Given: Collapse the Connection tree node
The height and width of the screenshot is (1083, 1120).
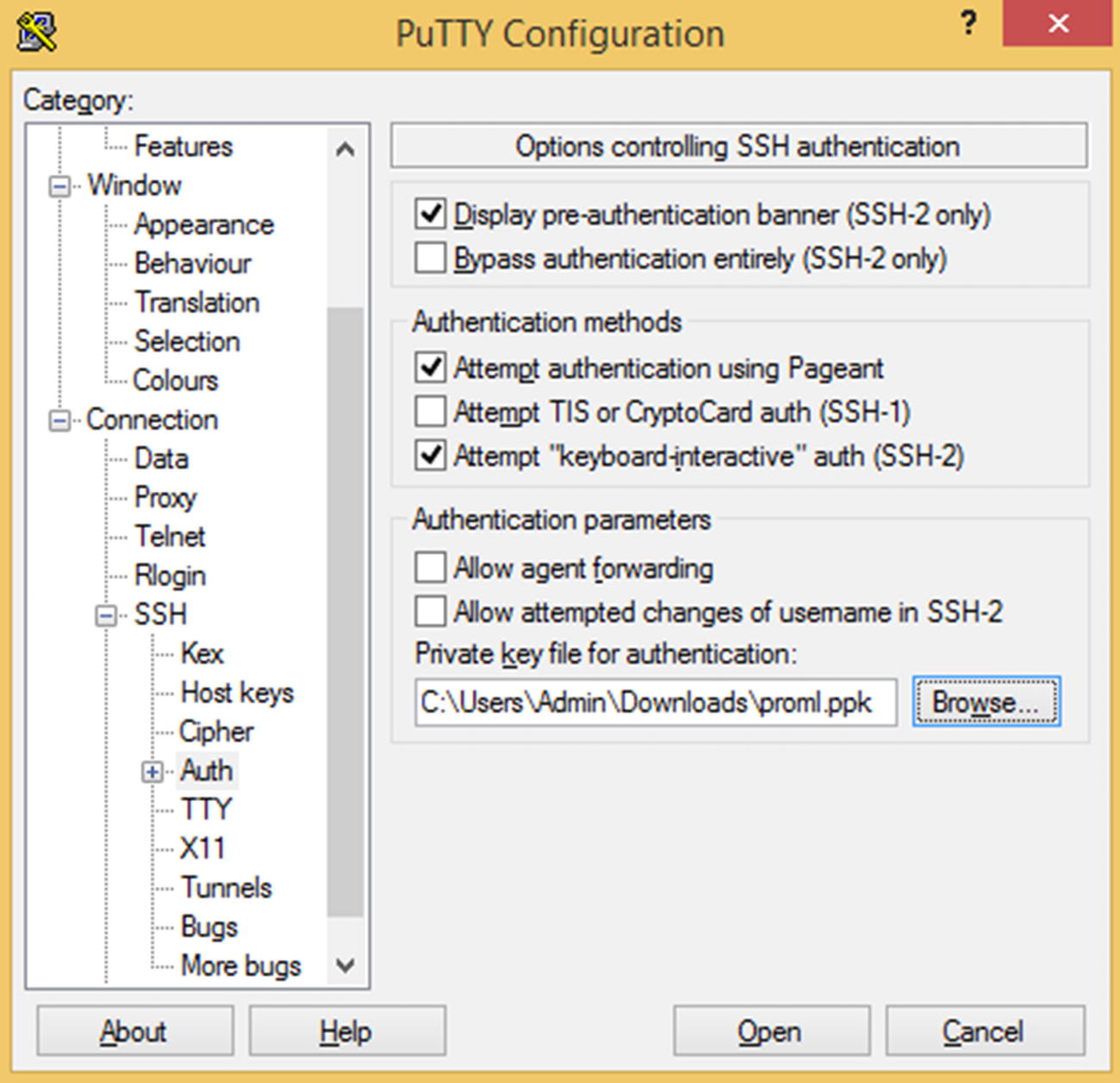Looking at the screenshot, I should (59, 420).
